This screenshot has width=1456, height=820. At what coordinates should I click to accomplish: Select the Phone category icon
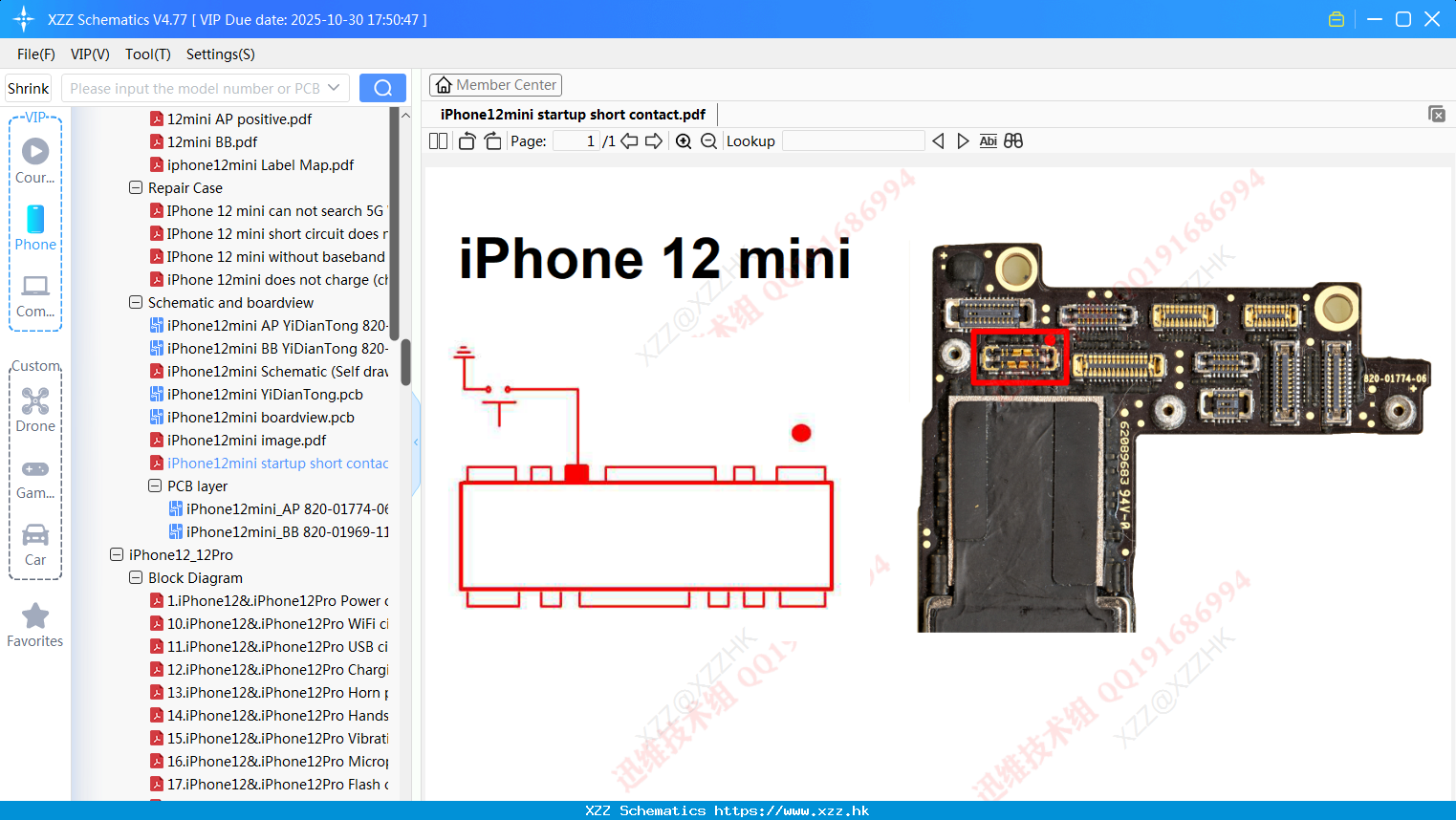pyautogui.click(x=35, y=219)
